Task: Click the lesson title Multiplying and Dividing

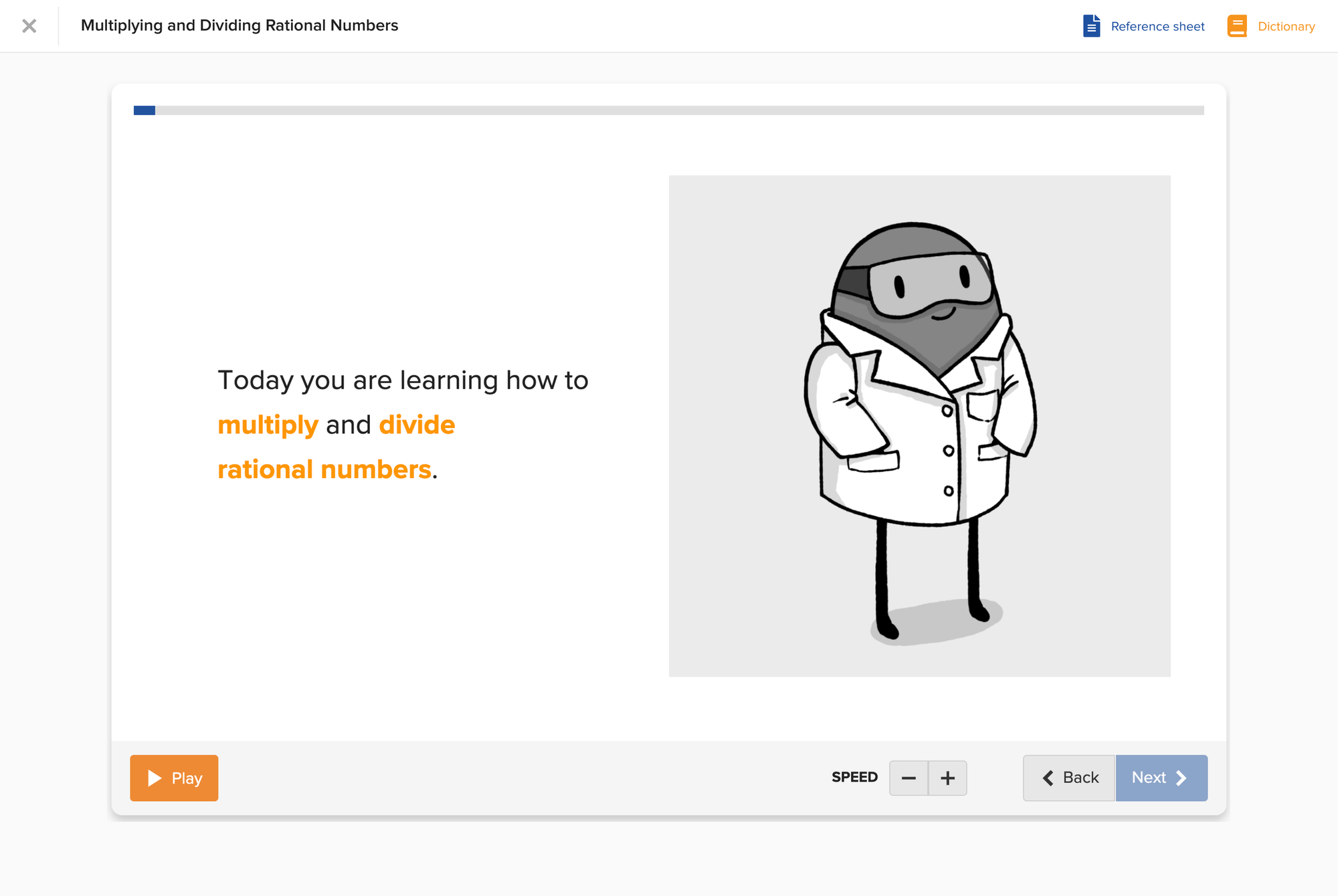Action: 239,25
